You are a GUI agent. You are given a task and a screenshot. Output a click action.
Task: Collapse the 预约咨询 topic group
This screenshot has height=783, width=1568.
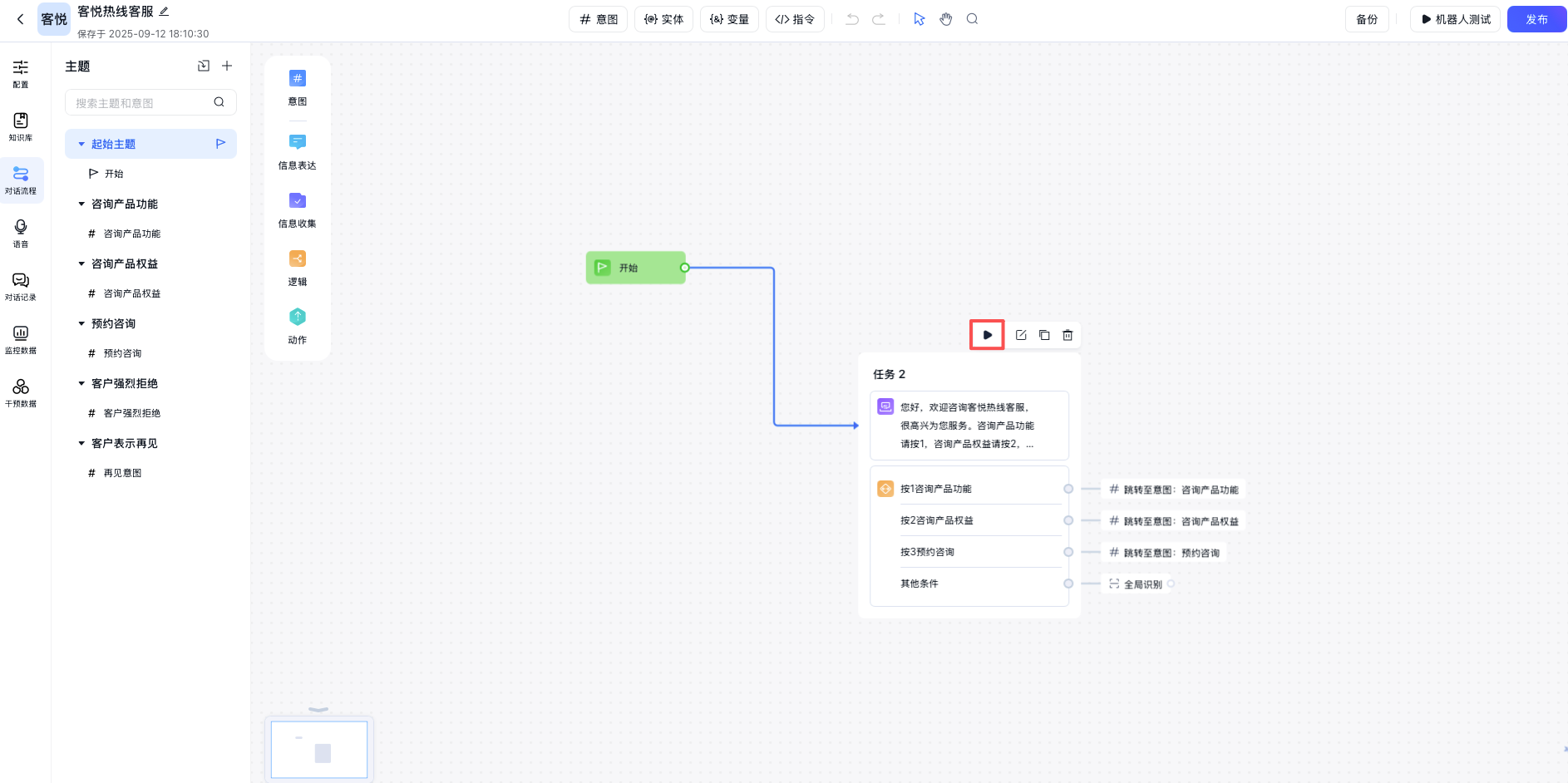pos(81,323)
